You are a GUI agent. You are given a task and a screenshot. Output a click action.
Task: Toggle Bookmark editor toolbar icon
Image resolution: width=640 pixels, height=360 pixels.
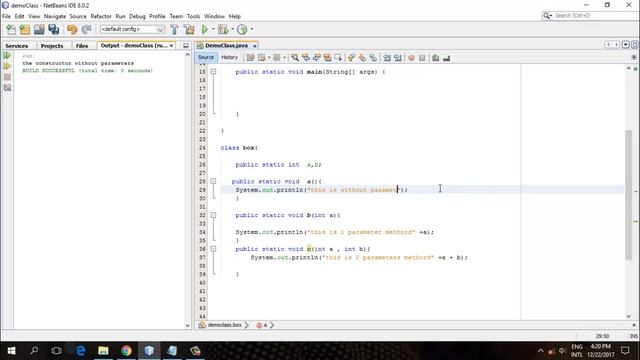(373, 58)
